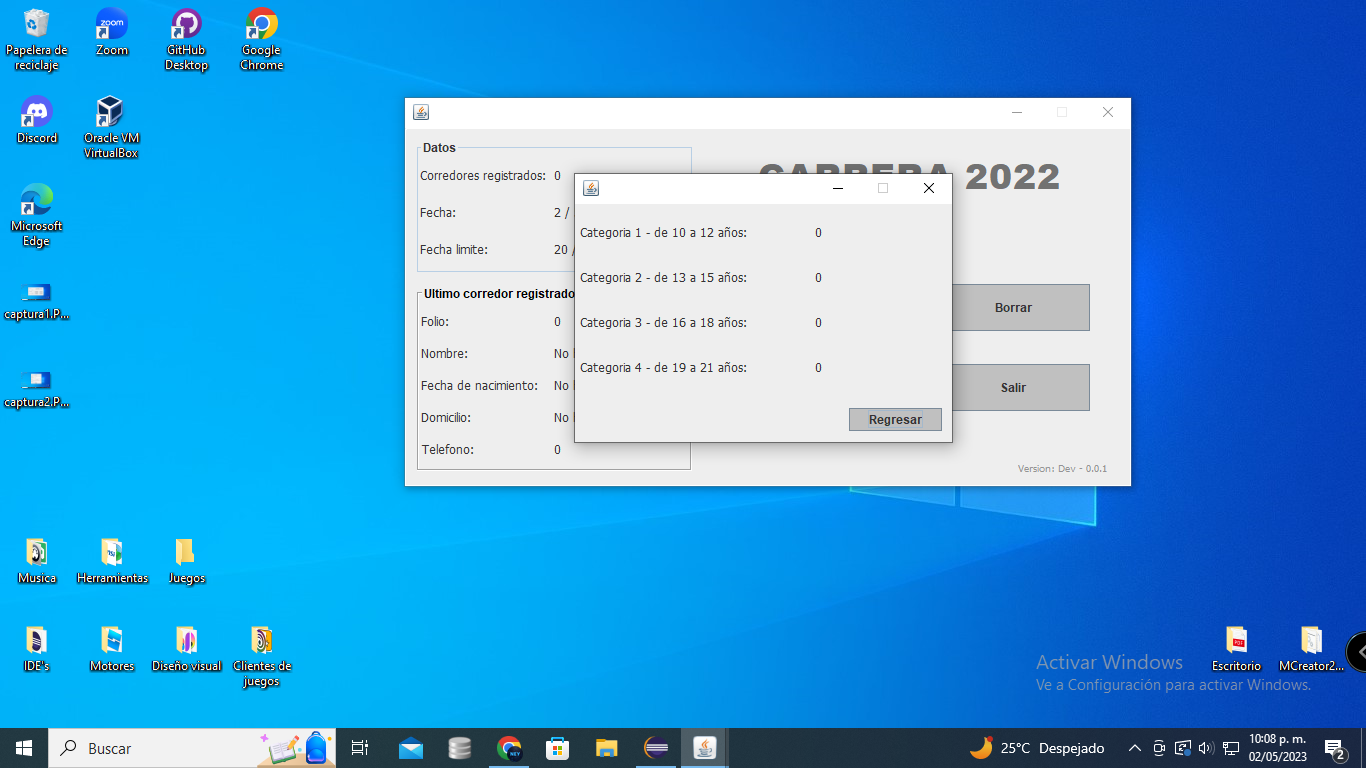Open the File Explorer taskbar icon
This screenshot has width=1366, height=768.
607,748
